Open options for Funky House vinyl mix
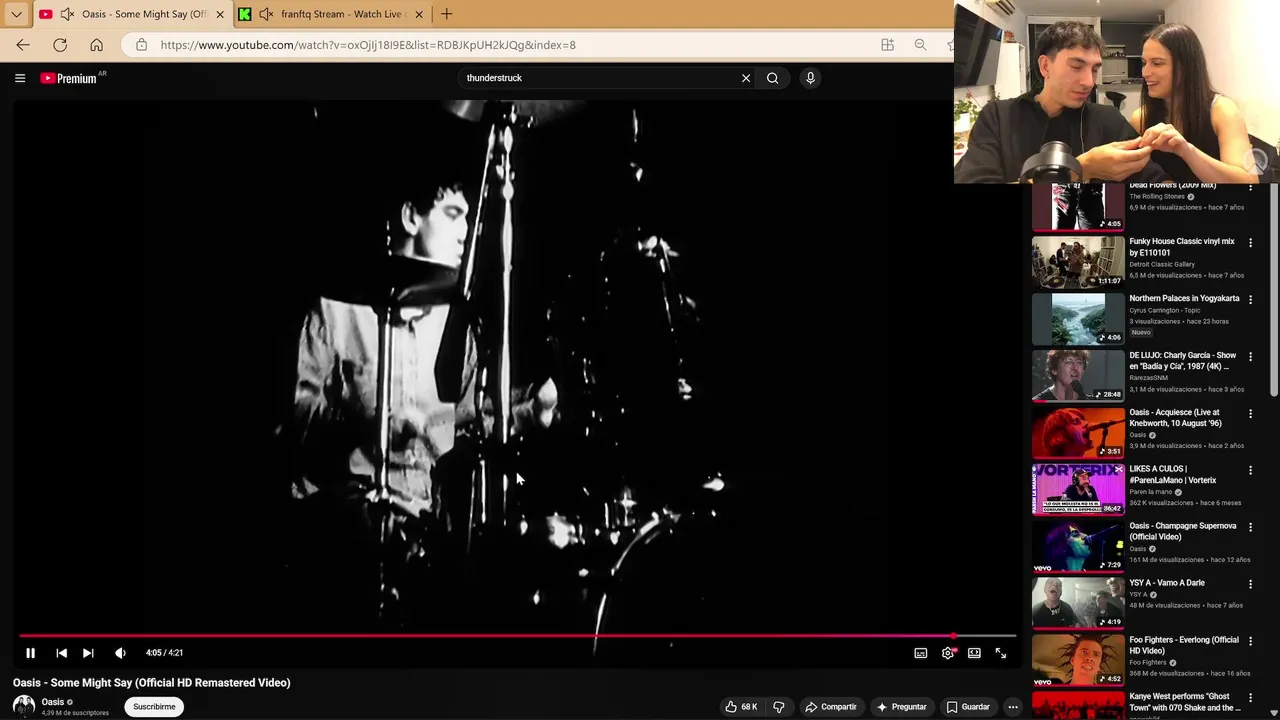This screenshot has height=720, width=1280. 1250,243
